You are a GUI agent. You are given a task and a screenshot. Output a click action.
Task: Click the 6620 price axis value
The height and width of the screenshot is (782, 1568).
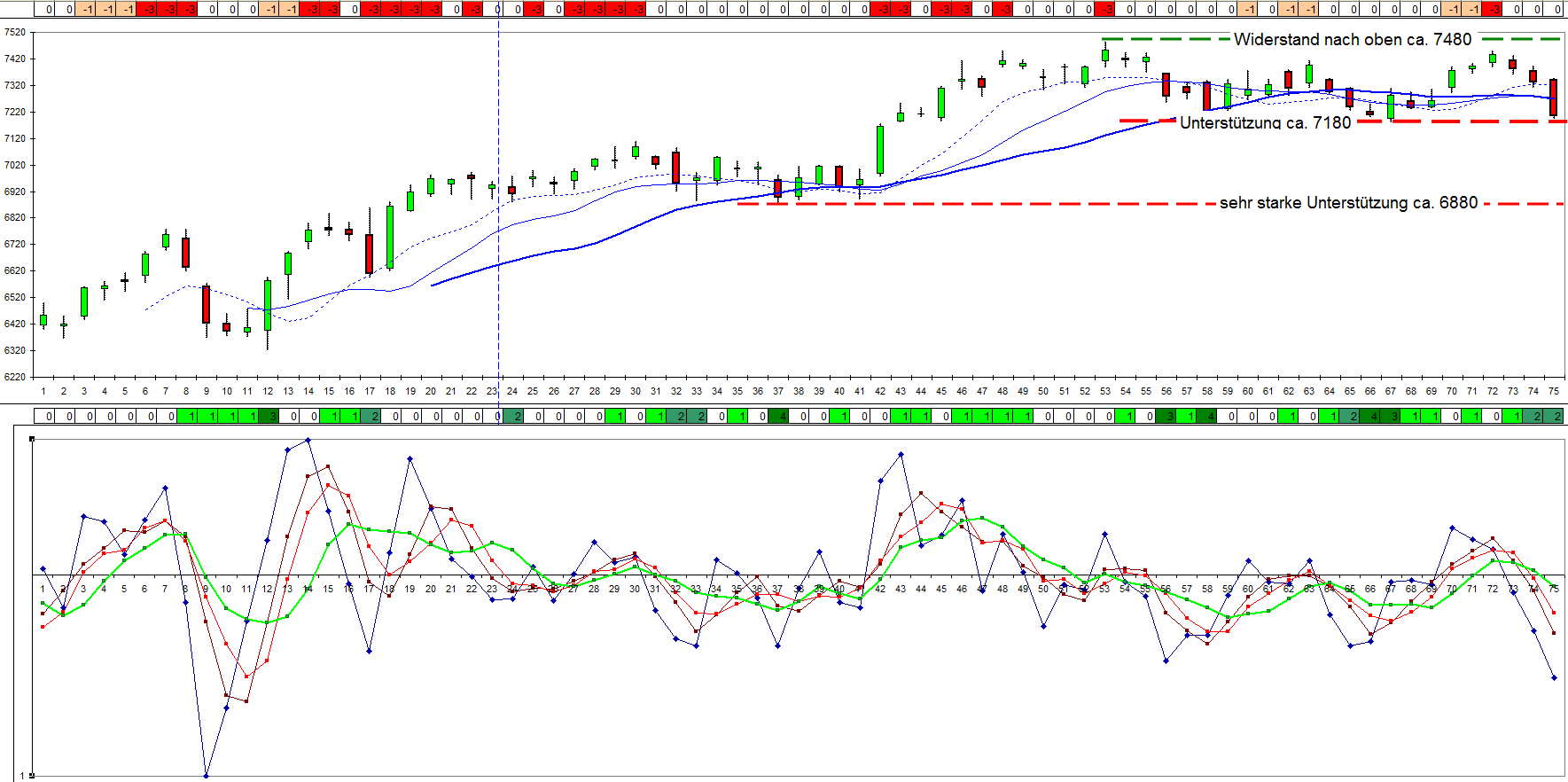point(15,270)
